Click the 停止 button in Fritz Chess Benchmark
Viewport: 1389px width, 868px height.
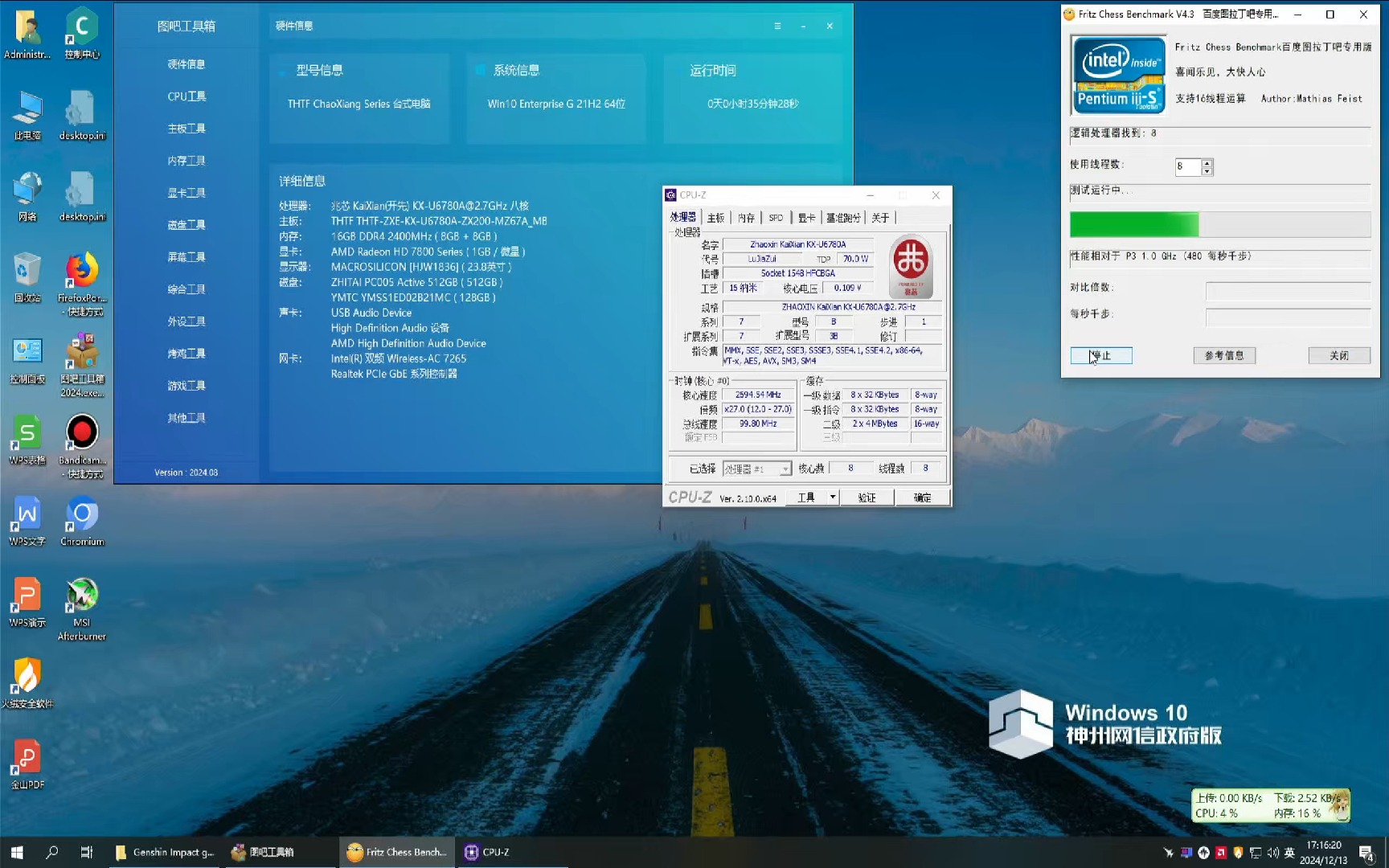1100,355
